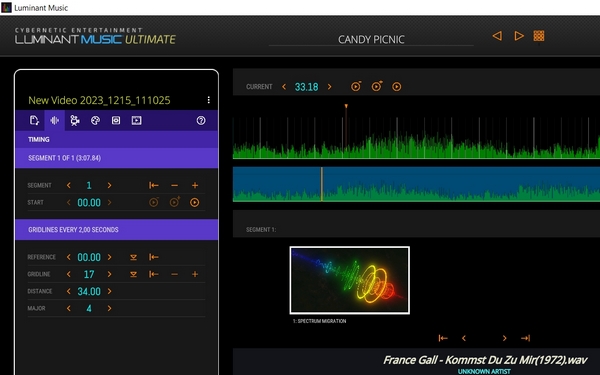The height and width of the screenshot is (375, 600).
Task: Increase the SEGMENT number
Action: pos(109,185)
